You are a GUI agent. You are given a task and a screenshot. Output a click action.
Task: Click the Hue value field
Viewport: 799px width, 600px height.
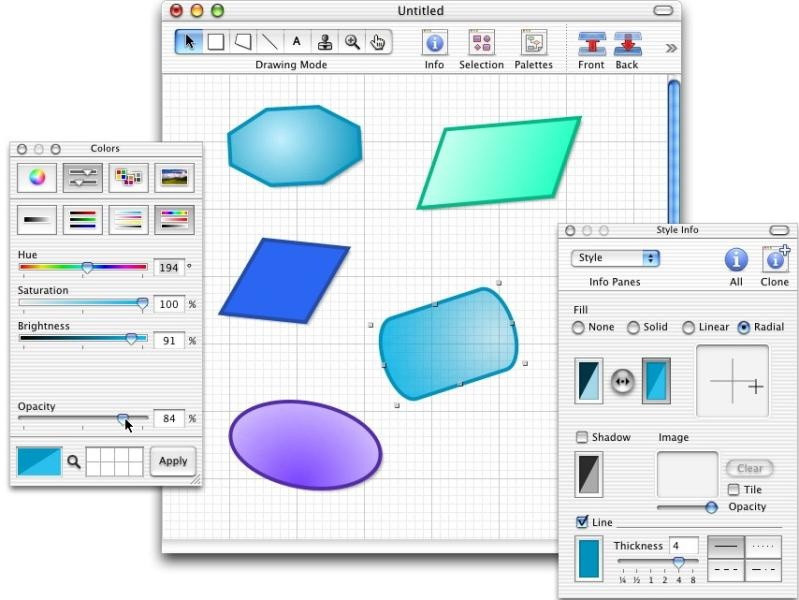tap(169, 268)
